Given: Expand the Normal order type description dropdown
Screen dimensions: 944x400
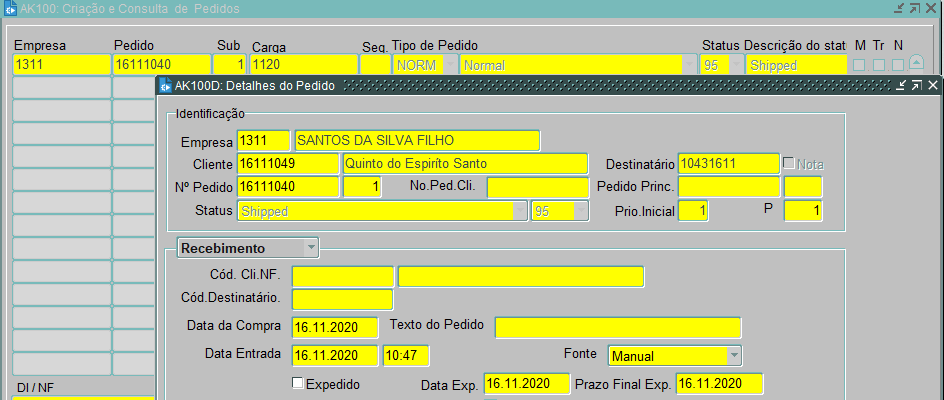Looking at the screenshot, I should (x=688, y=65).
